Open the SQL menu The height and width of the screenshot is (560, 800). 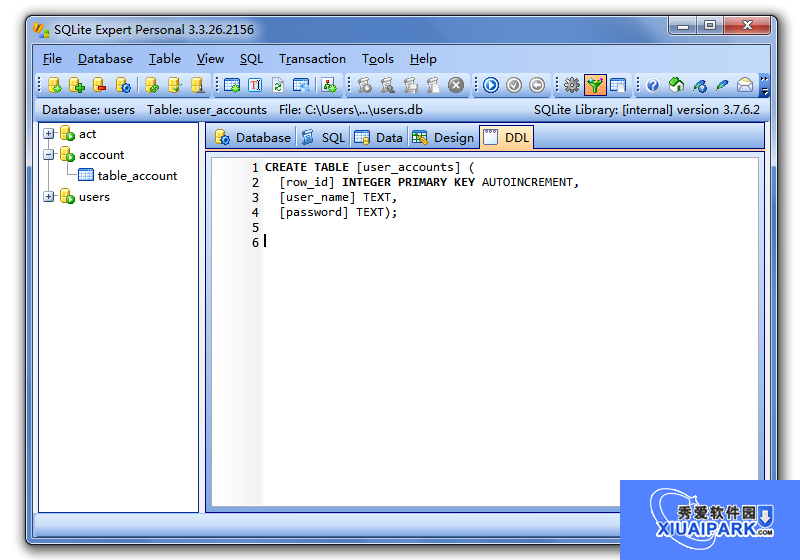(251, 59)
